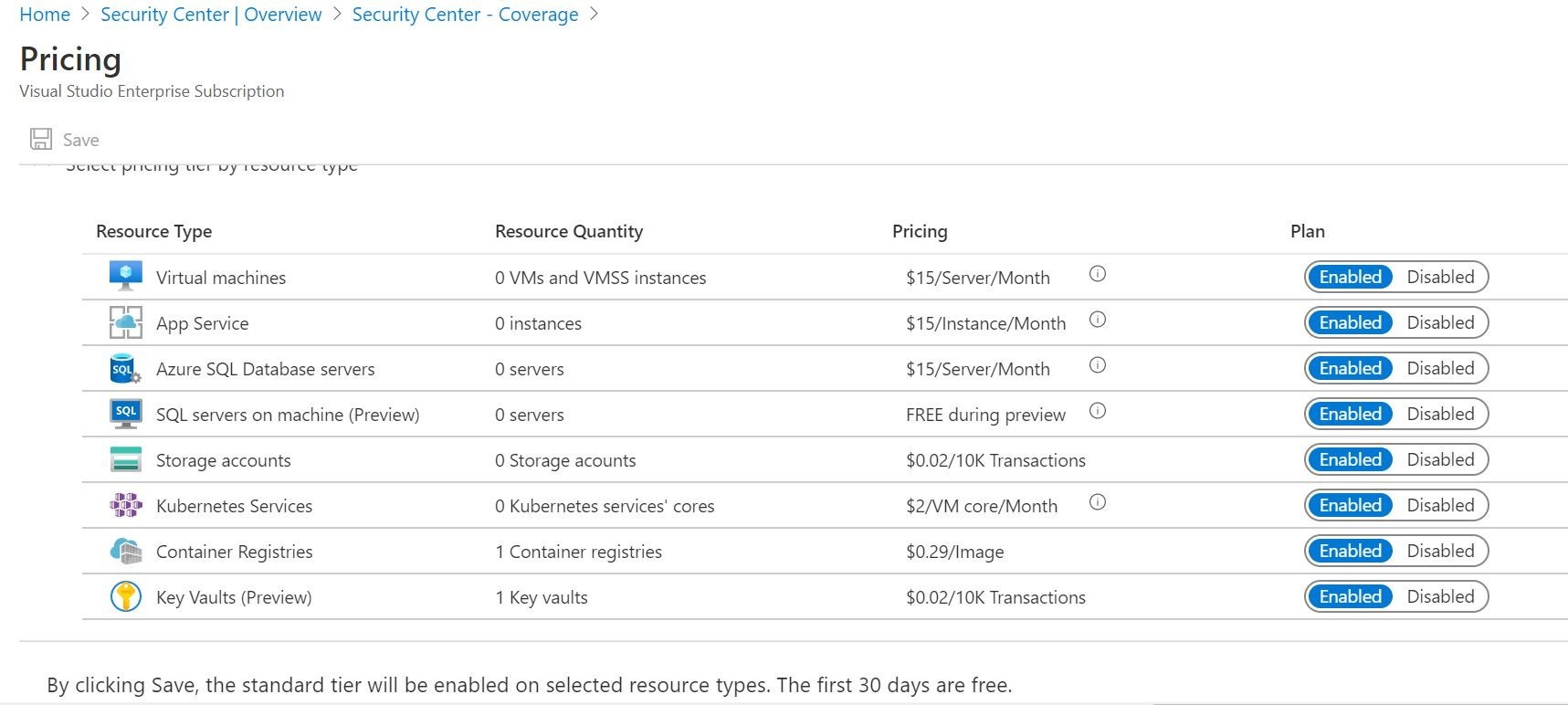1568x705 pixels.
Task: Click the Key Vaults key icon
Action: (x=125, y=596)
